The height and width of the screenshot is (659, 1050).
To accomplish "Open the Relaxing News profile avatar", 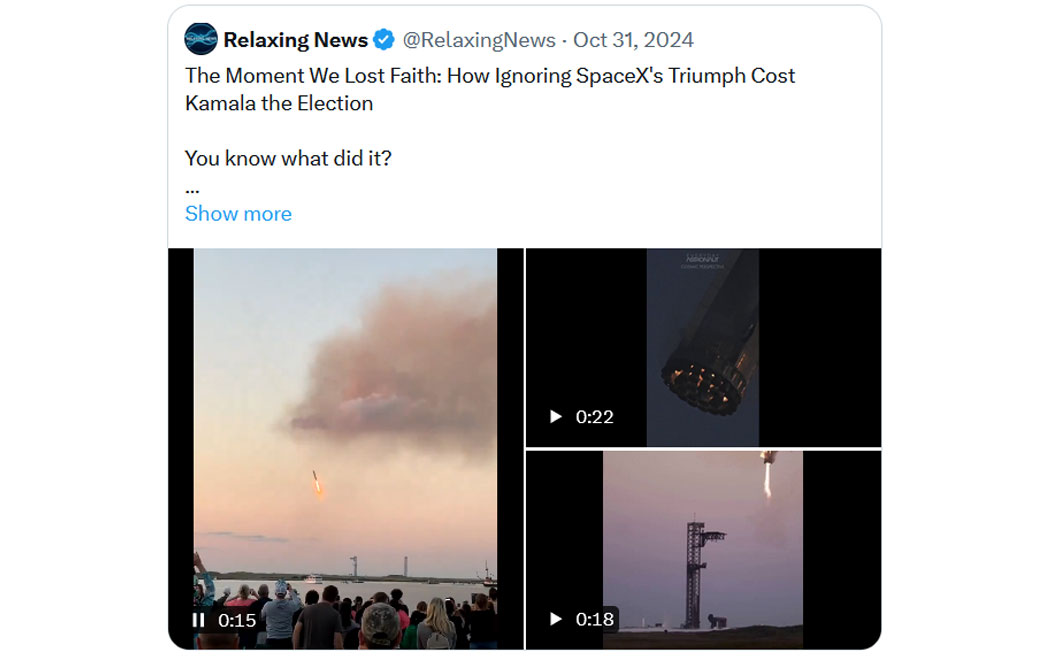I will [x=201, y=40].
